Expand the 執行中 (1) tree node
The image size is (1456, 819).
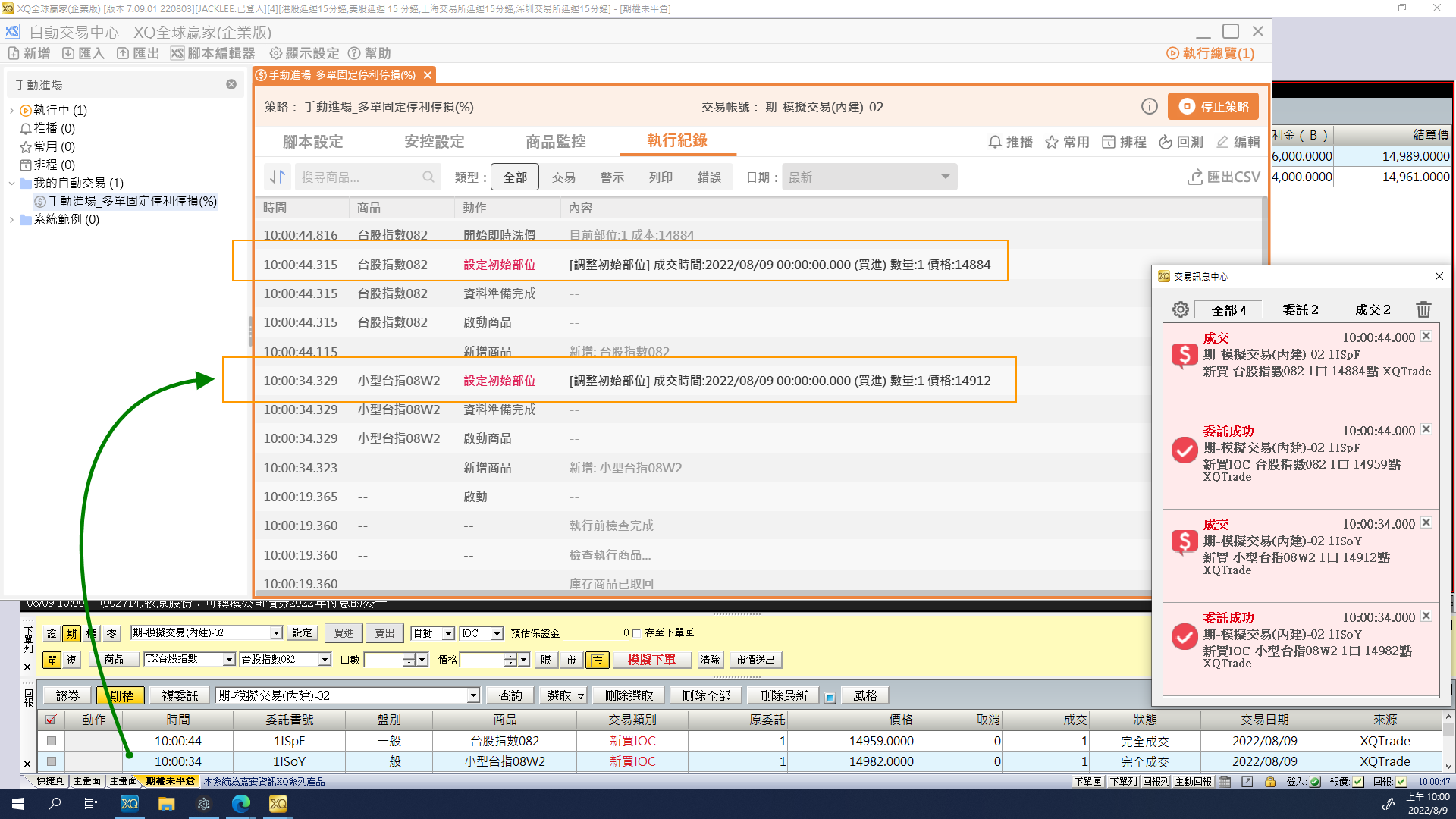point(11,110)
